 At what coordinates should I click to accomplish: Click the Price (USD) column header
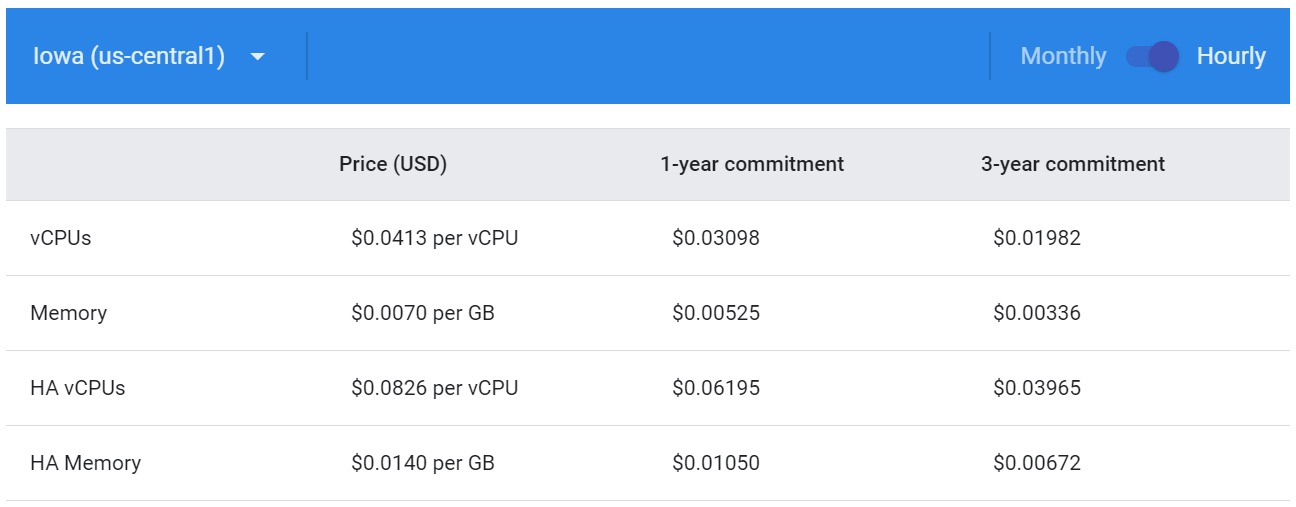pyautogui.click(x=393, y=164)
